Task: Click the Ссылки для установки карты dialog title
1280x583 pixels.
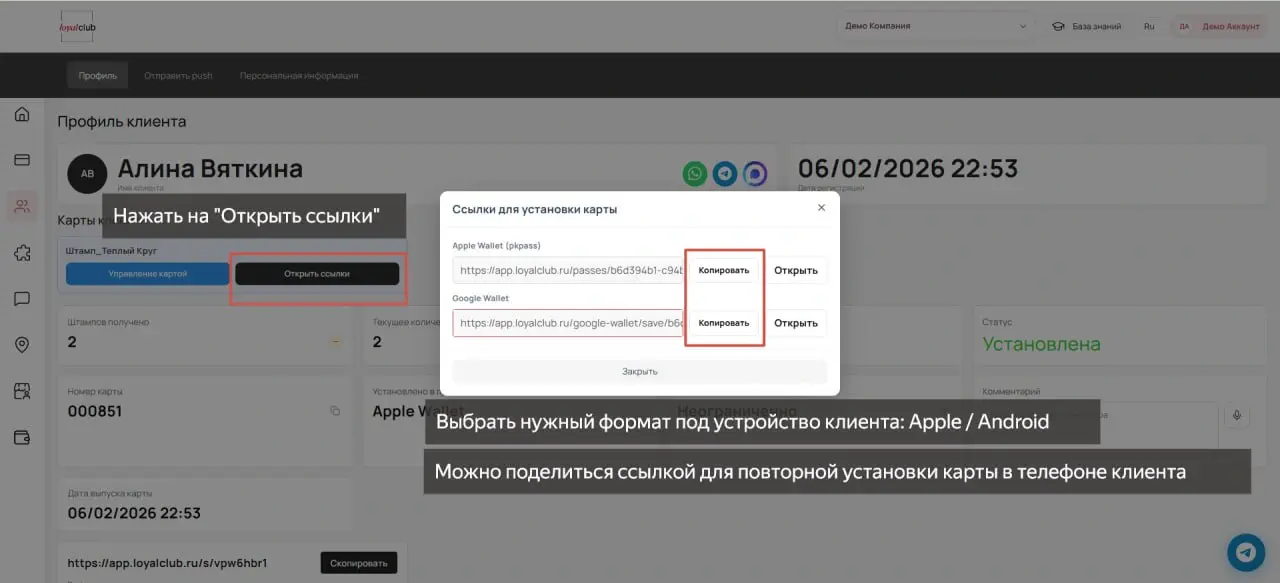Action: point(535,209)
